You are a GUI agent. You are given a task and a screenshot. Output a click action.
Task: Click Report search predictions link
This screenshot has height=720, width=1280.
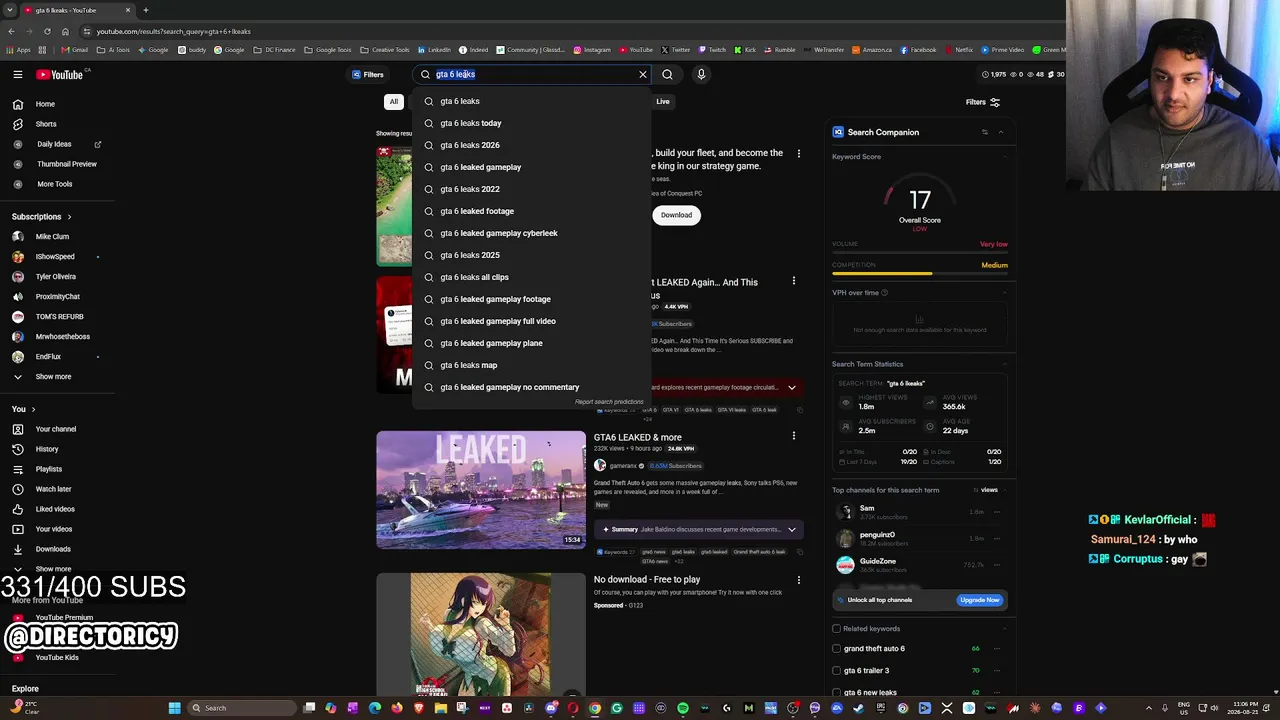point(609,402)
